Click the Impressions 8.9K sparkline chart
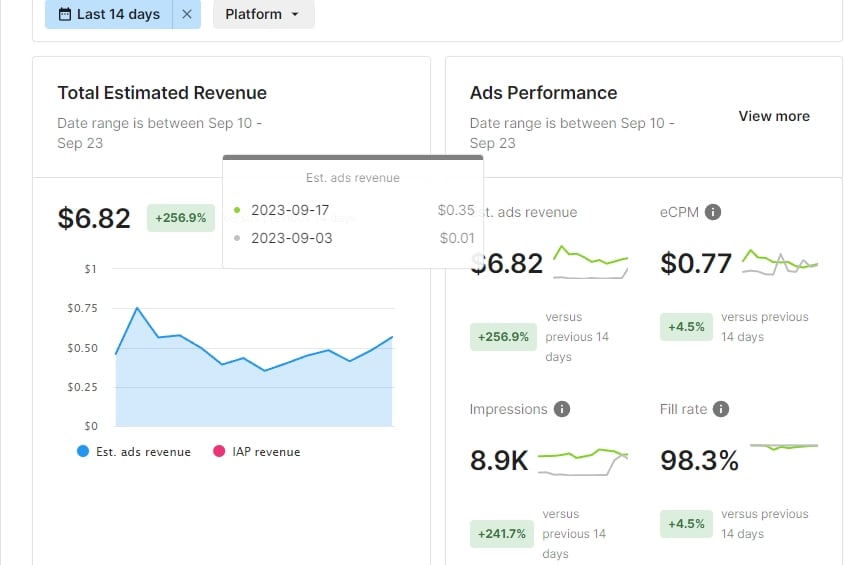 pyautogui.click(x=583, y=461)
